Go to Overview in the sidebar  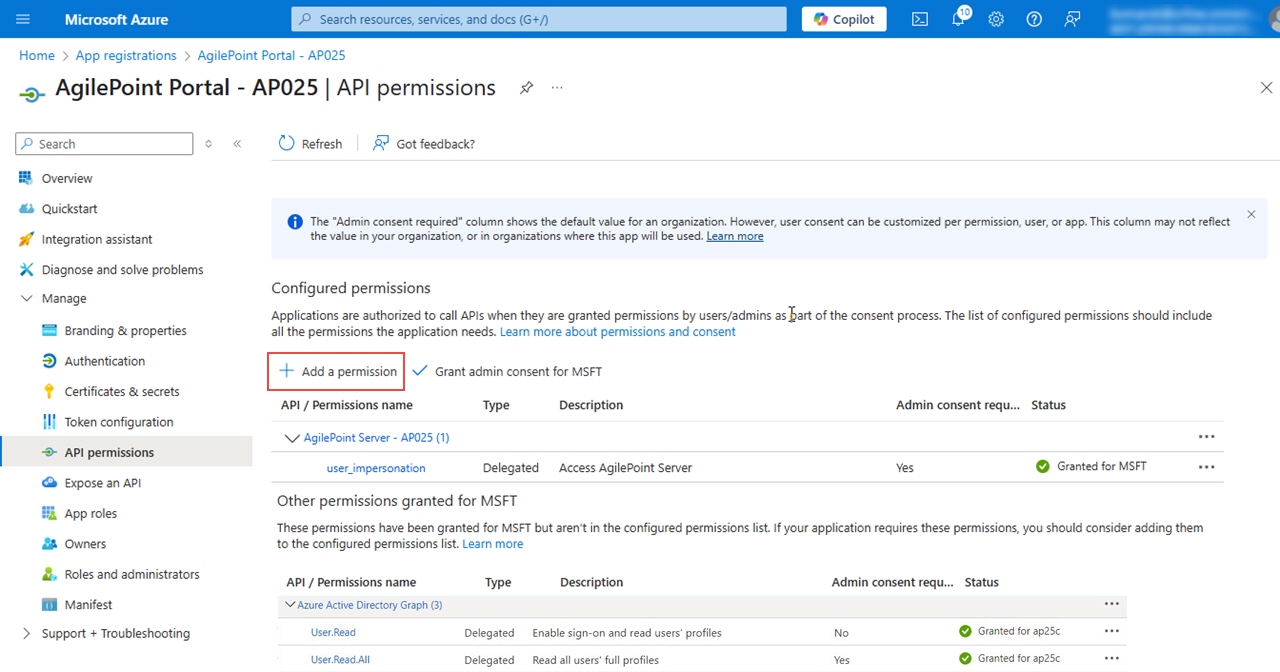[67, 178]
